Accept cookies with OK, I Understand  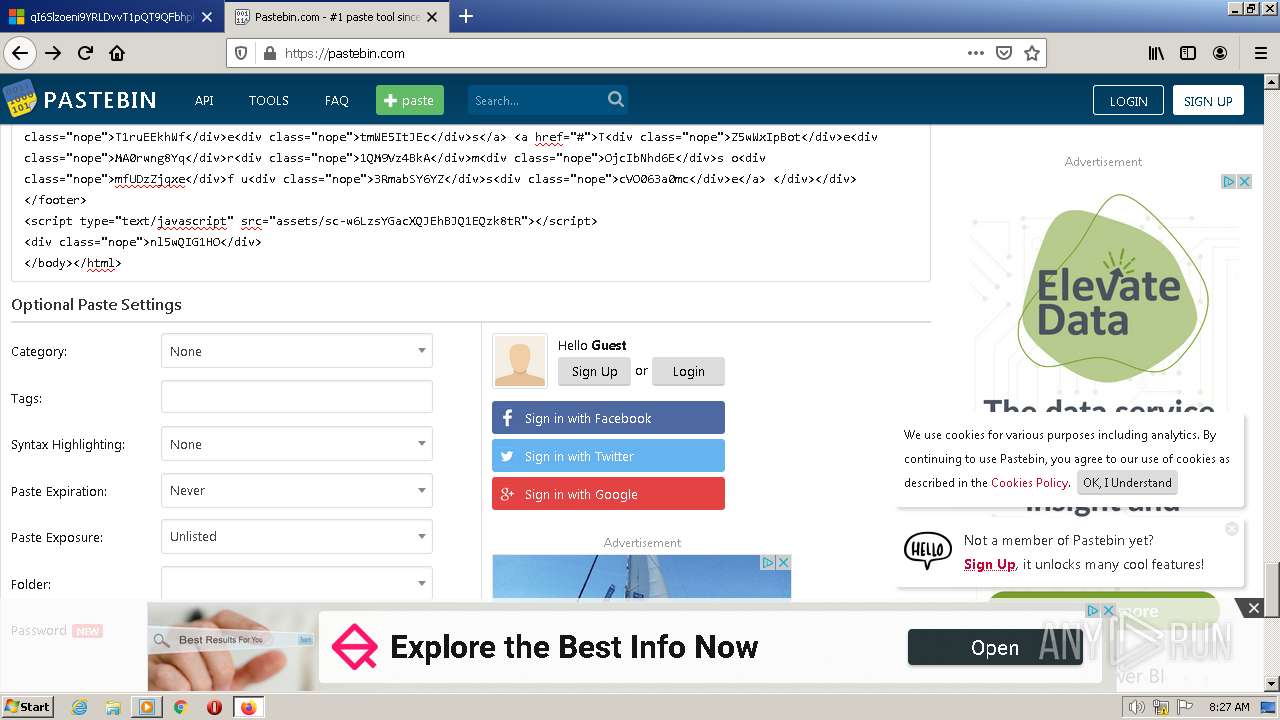[1127, 482]
